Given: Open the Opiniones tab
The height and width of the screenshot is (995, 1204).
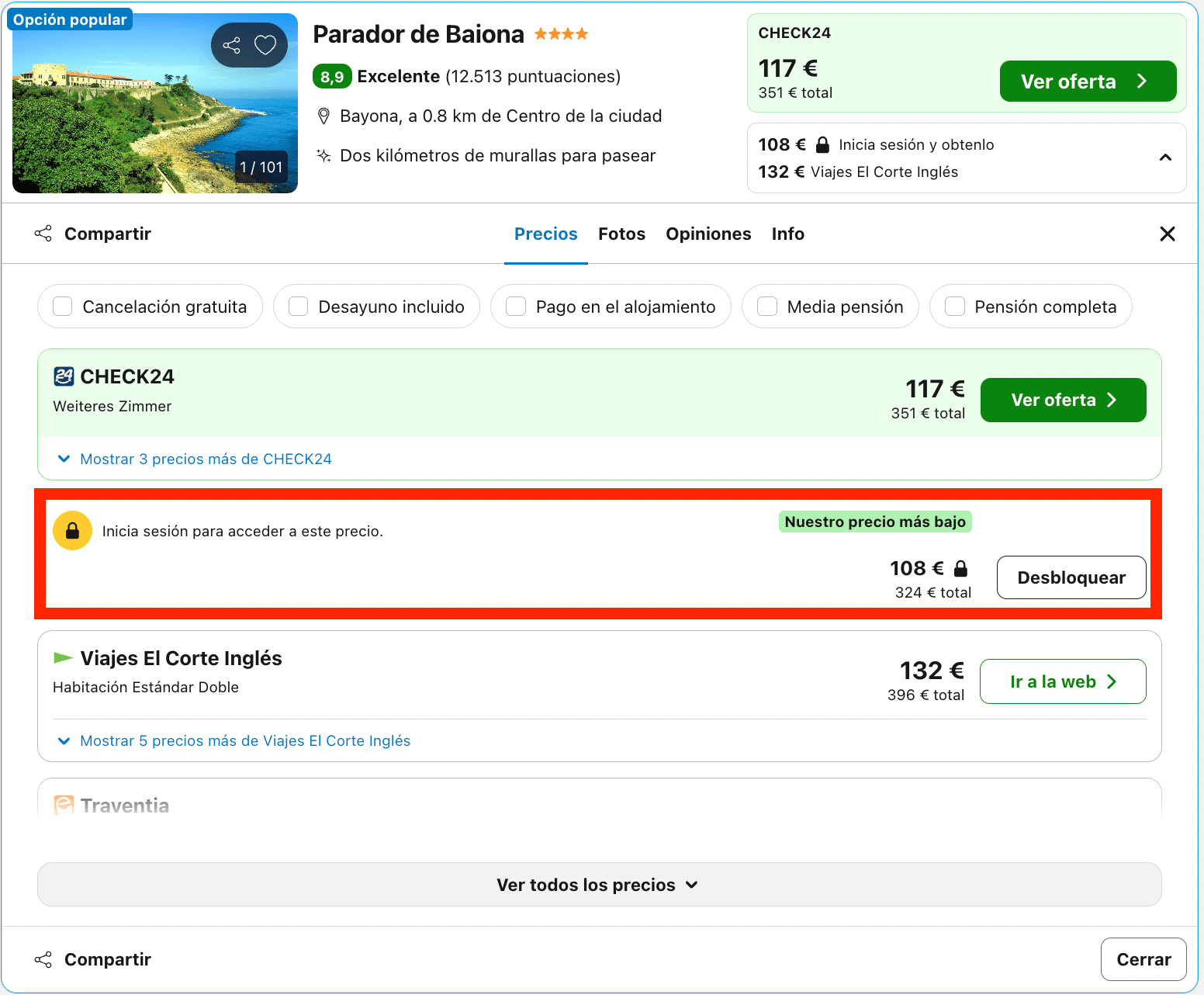Looking at the screenshot, I should coord(708,234).
